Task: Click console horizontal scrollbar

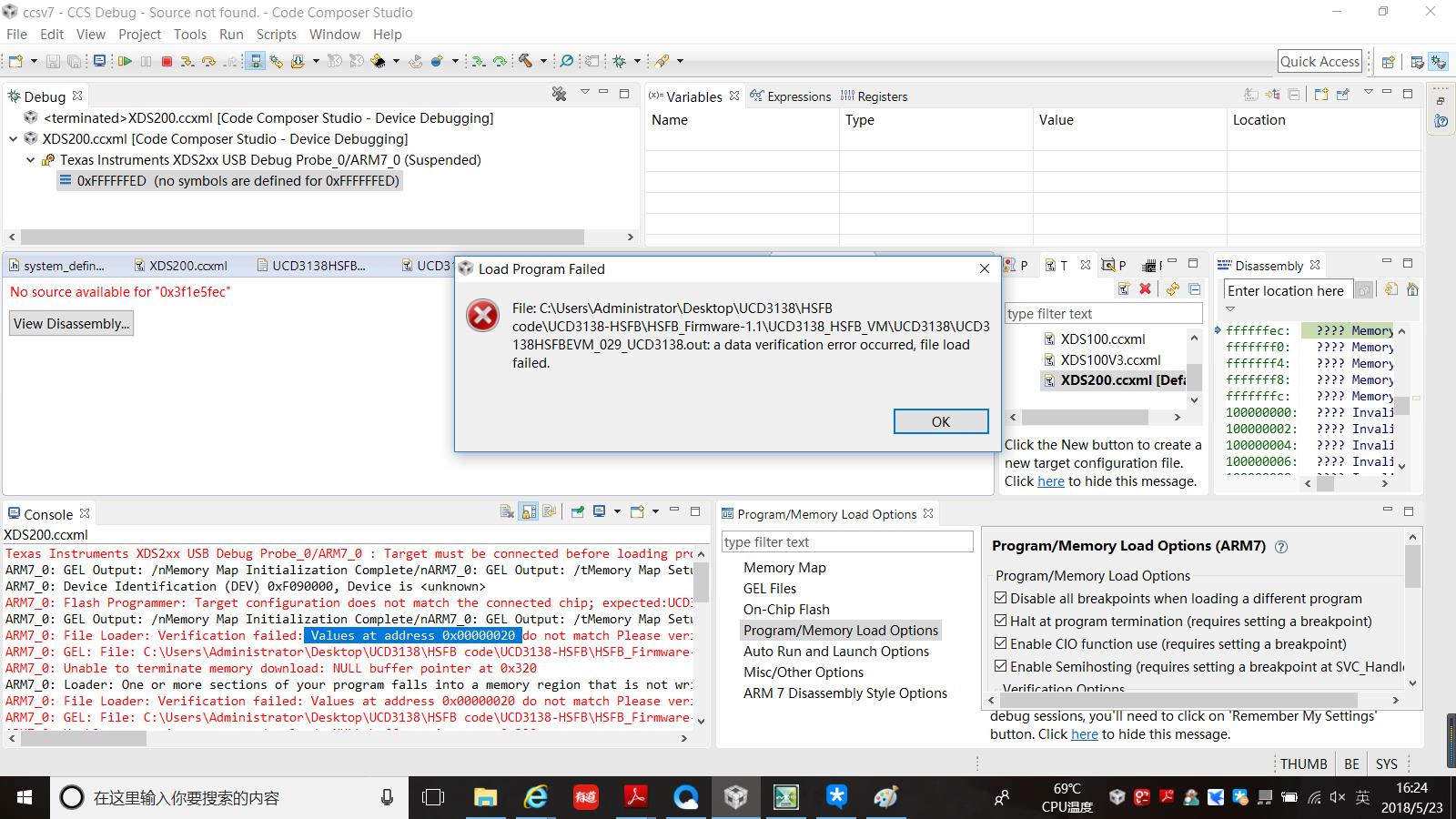Action: pos(346,738)
